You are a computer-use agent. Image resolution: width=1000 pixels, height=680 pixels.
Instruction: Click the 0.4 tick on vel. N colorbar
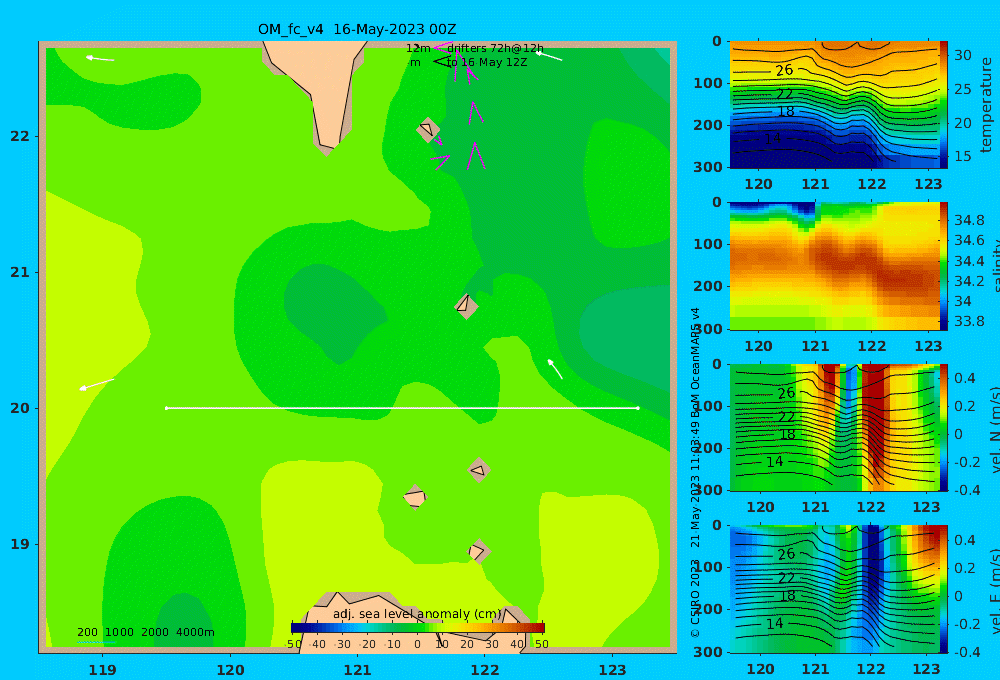964,378
